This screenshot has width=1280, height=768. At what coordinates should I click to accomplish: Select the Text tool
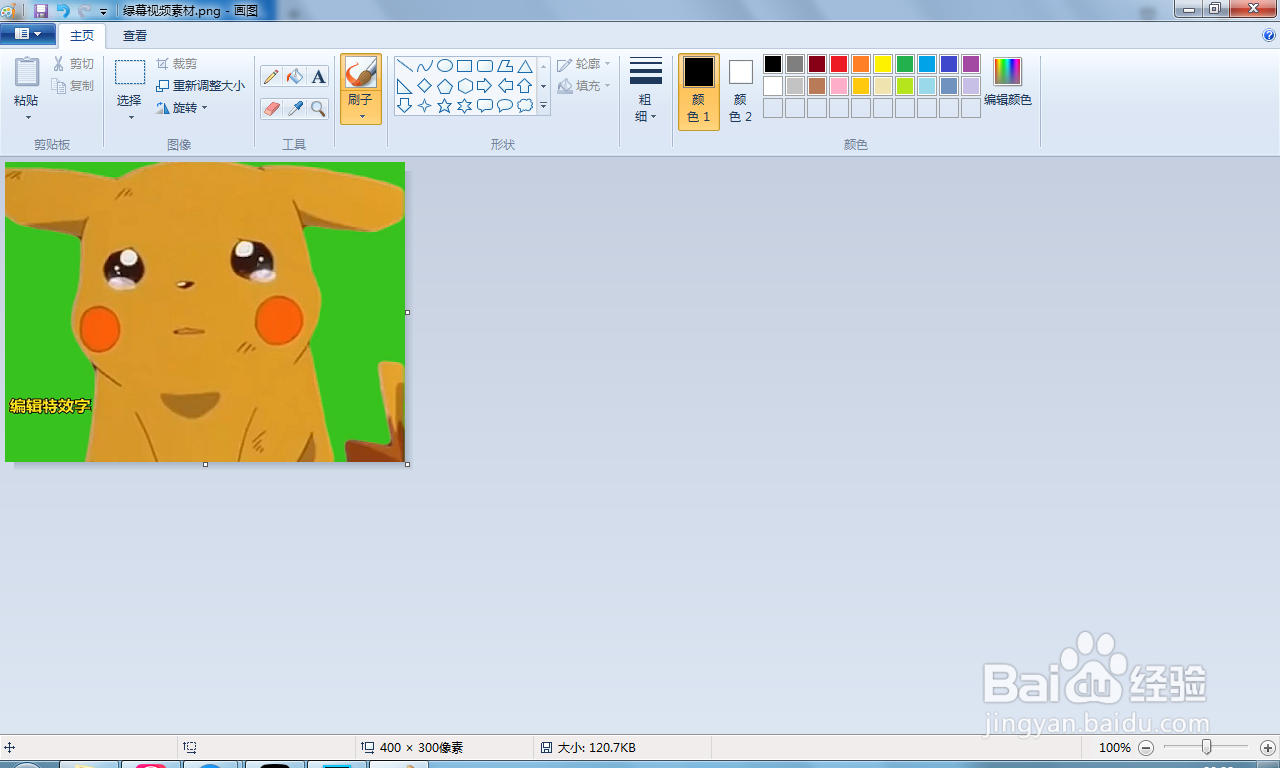click(x=318, y=77)
